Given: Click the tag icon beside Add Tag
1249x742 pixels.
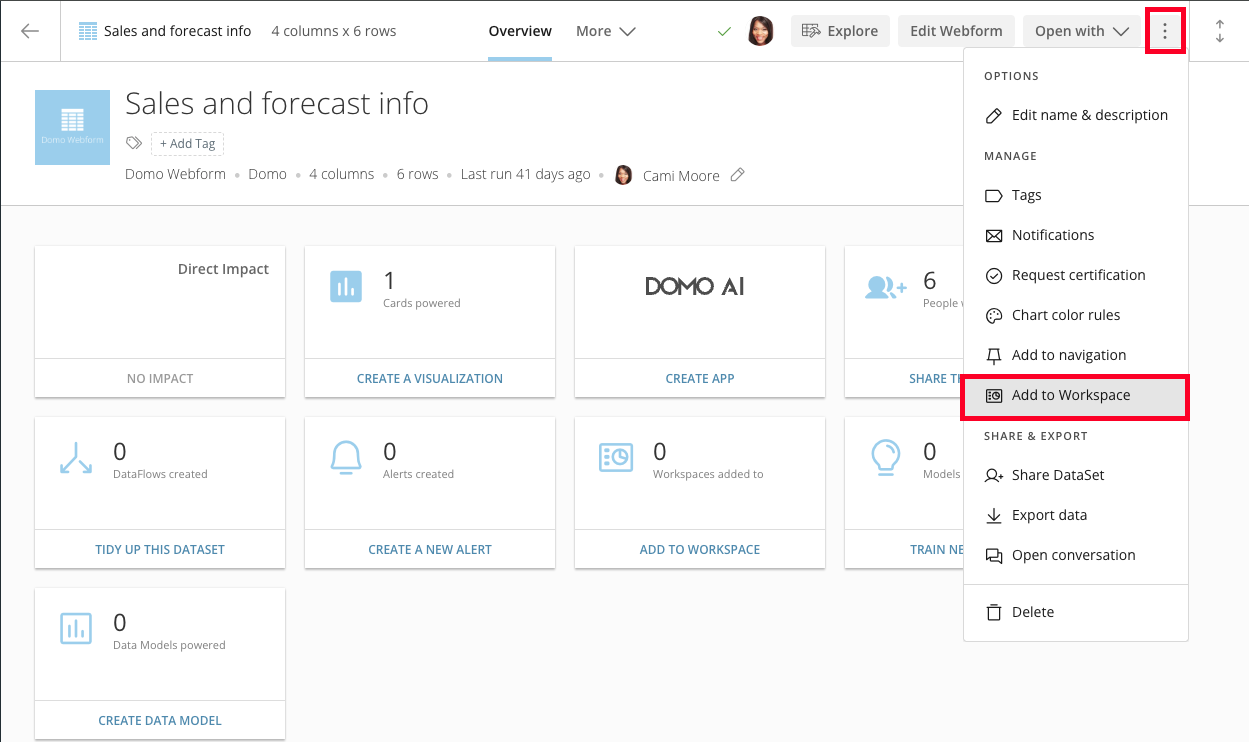Looking at the screenshot, I should click(134, 143).
